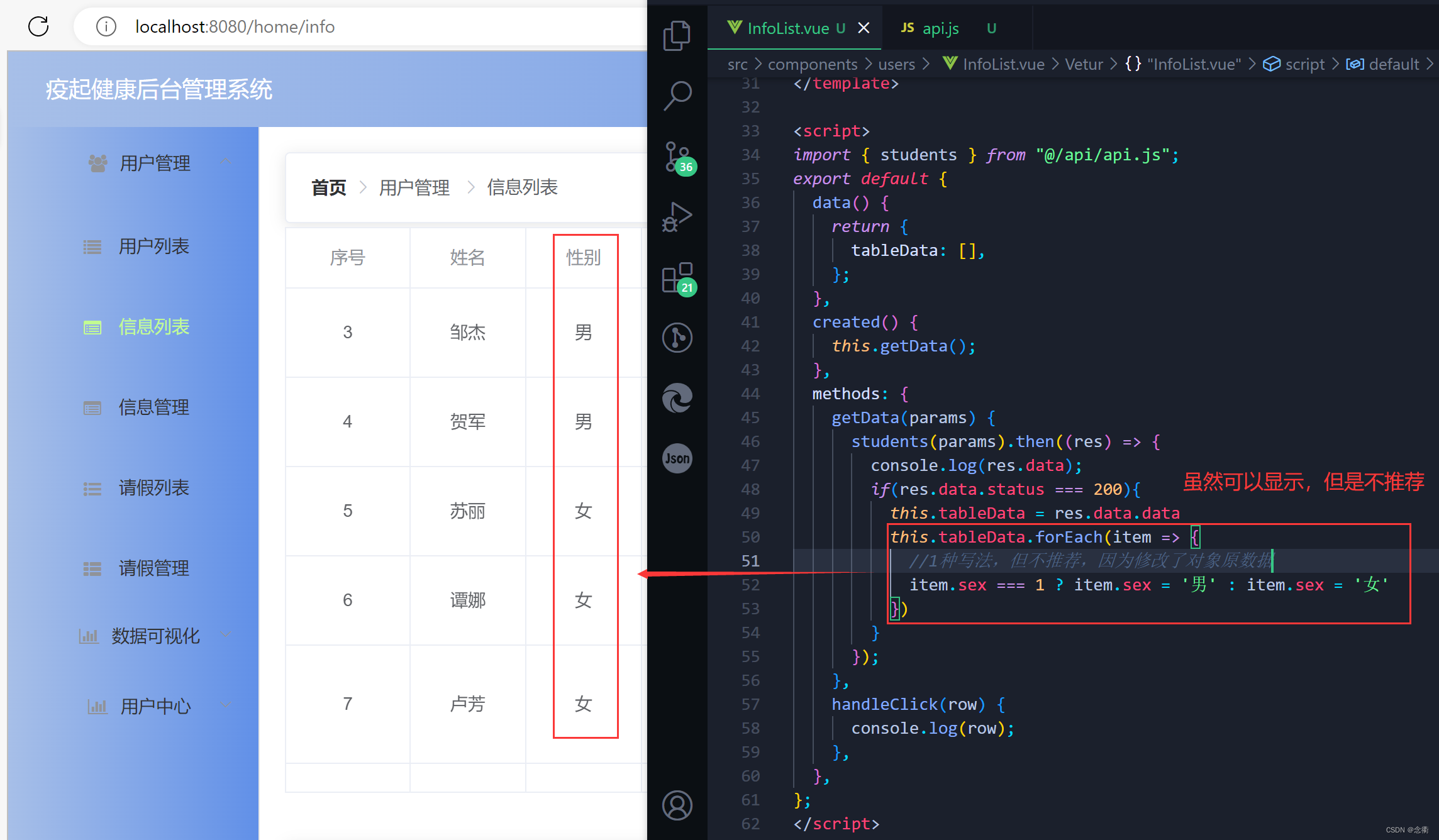Click the table row with 邹杰

[x=467, y=332]
